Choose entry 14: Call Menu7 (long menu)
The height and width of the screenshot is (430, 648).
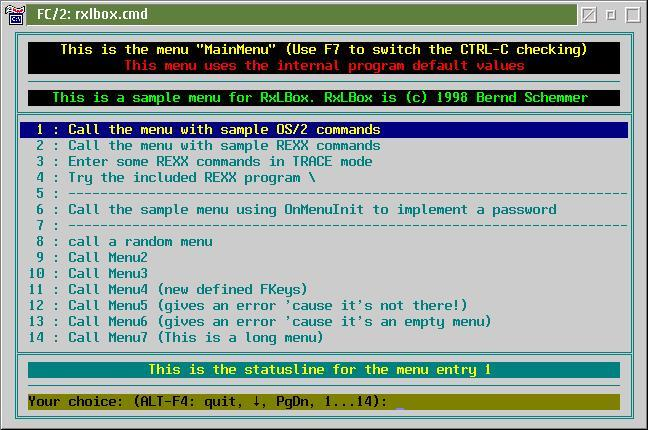(324, 337)
